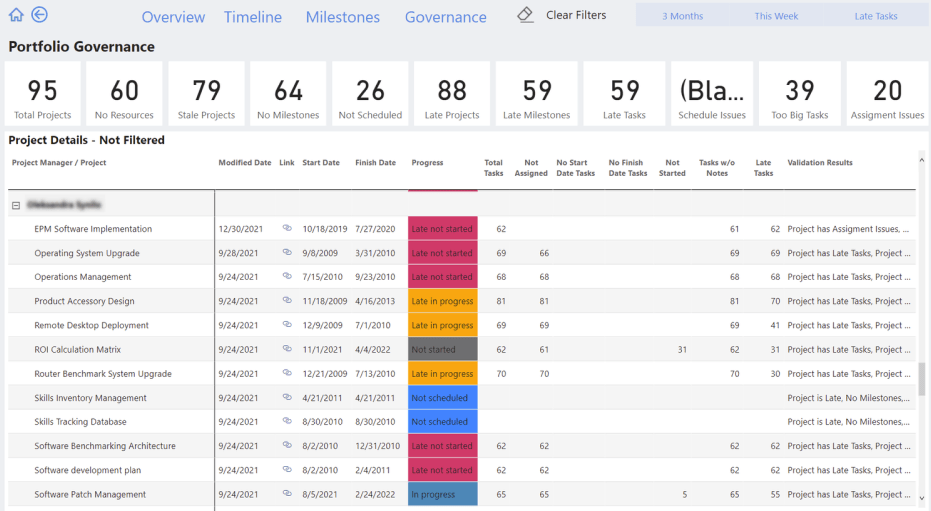Sort by the Progress column header
Screen dimensions: 931x511
pos(428,163)
